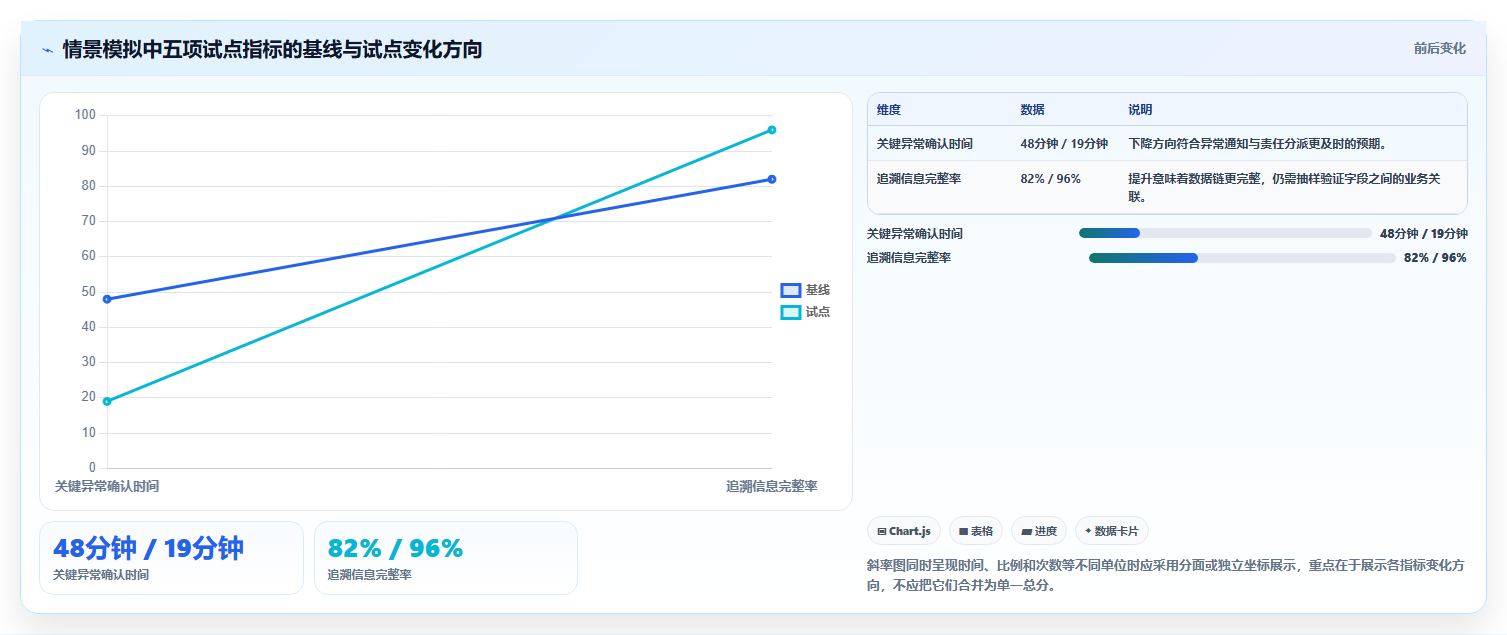Select the 进度 tag chip
1507x635 pixels.
click(x=1039, y=531)
